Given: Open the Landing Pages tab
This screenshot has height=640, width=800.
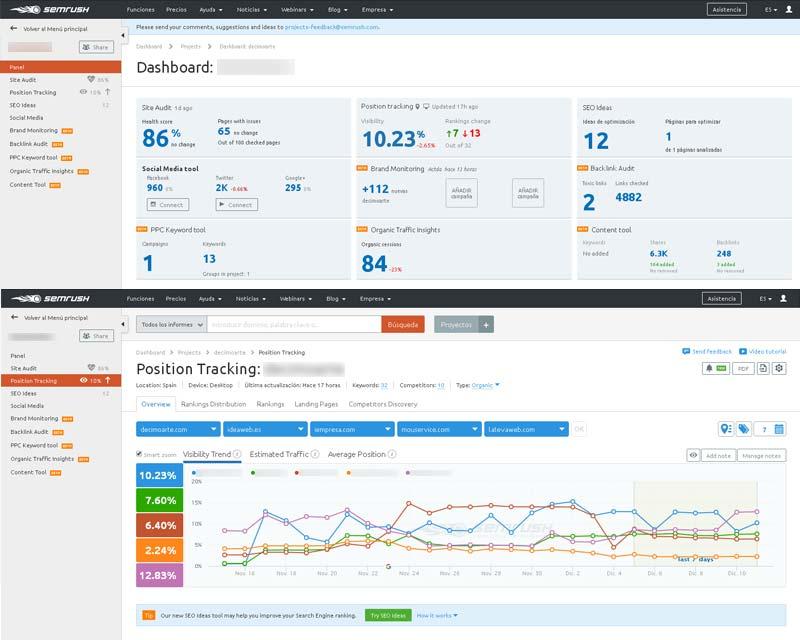Looking at the screenshot, I should [316, 404].
